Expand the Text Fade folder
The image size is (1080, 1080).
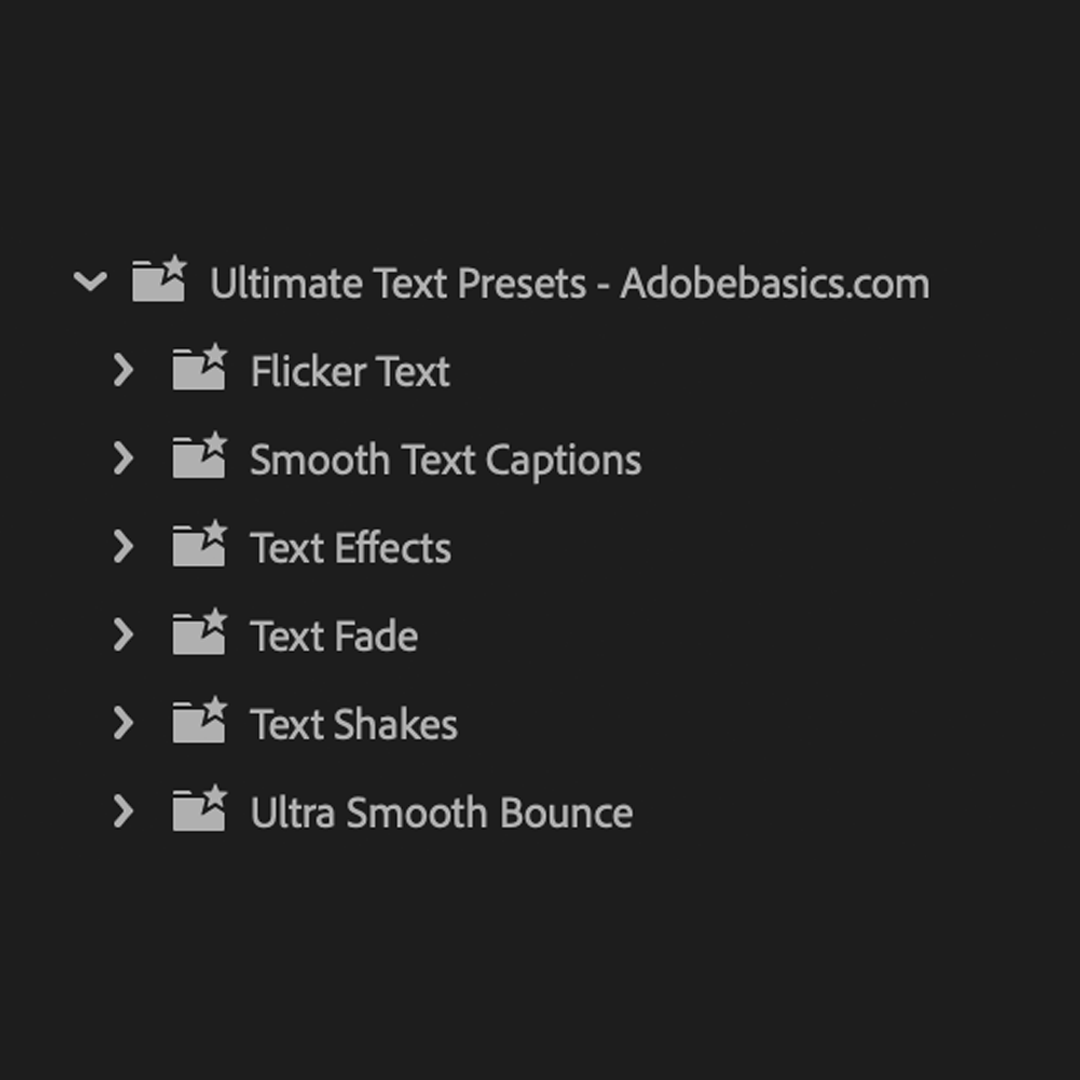coord(125,635)
